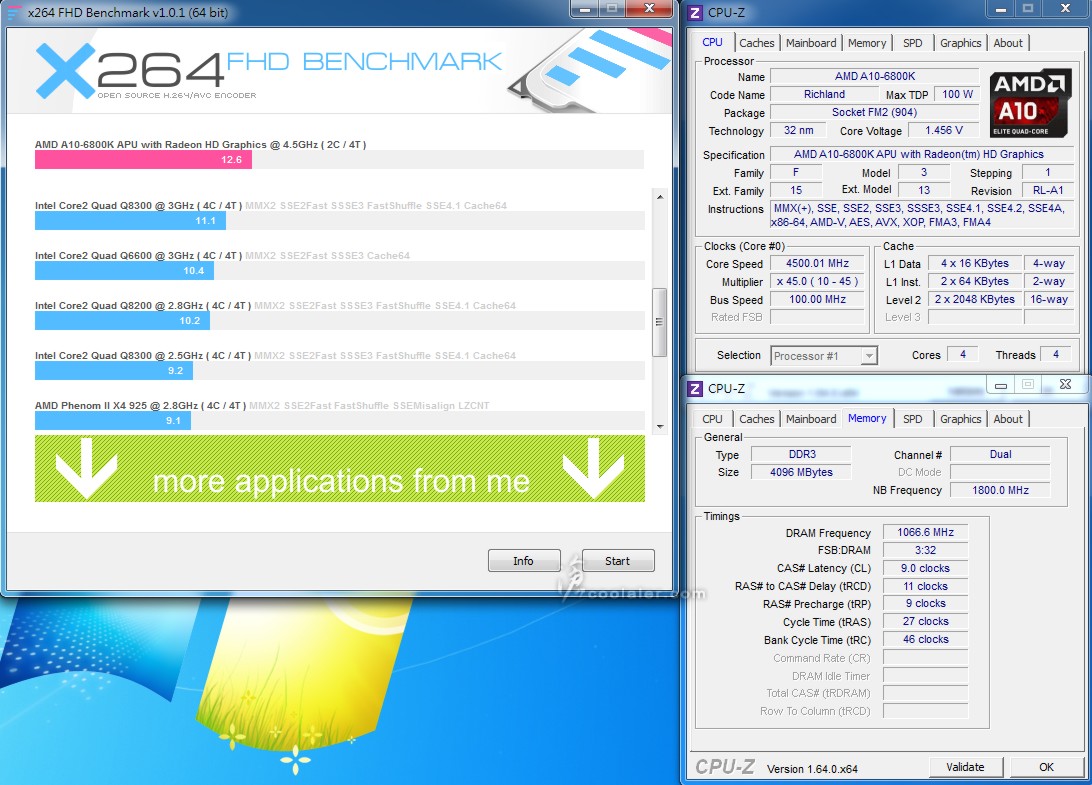Click the X264 FHD Benchmark logo

tap(268, 71)
